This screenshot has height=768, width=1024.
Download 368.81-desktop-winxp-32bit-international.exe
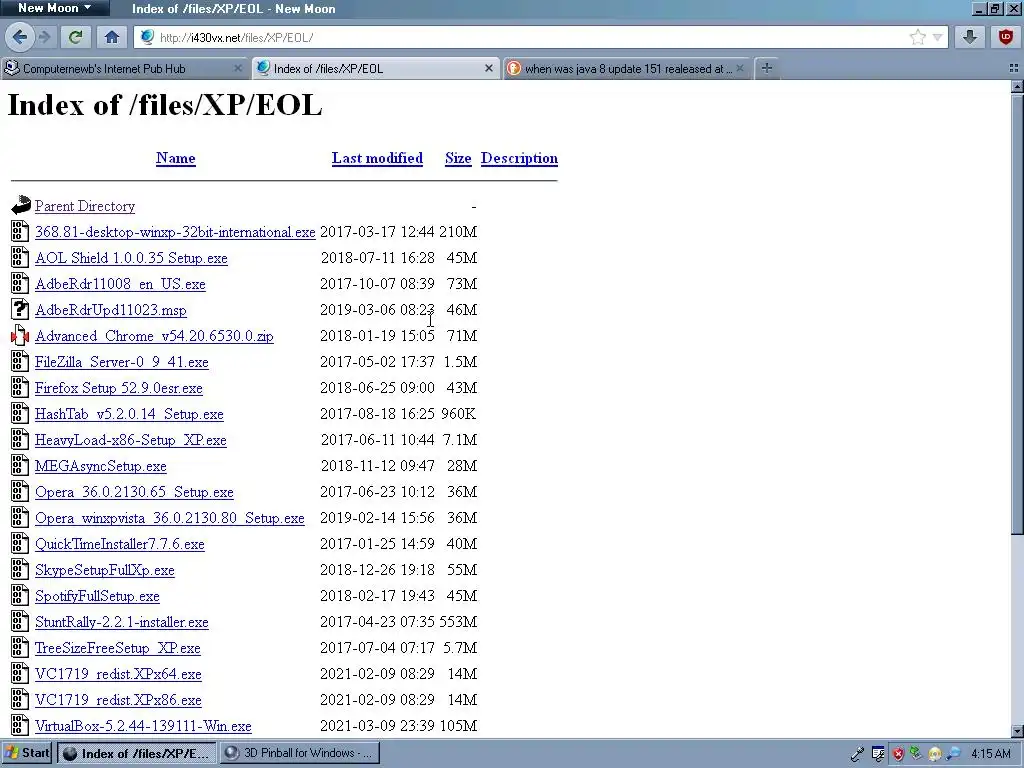point(175,232)
